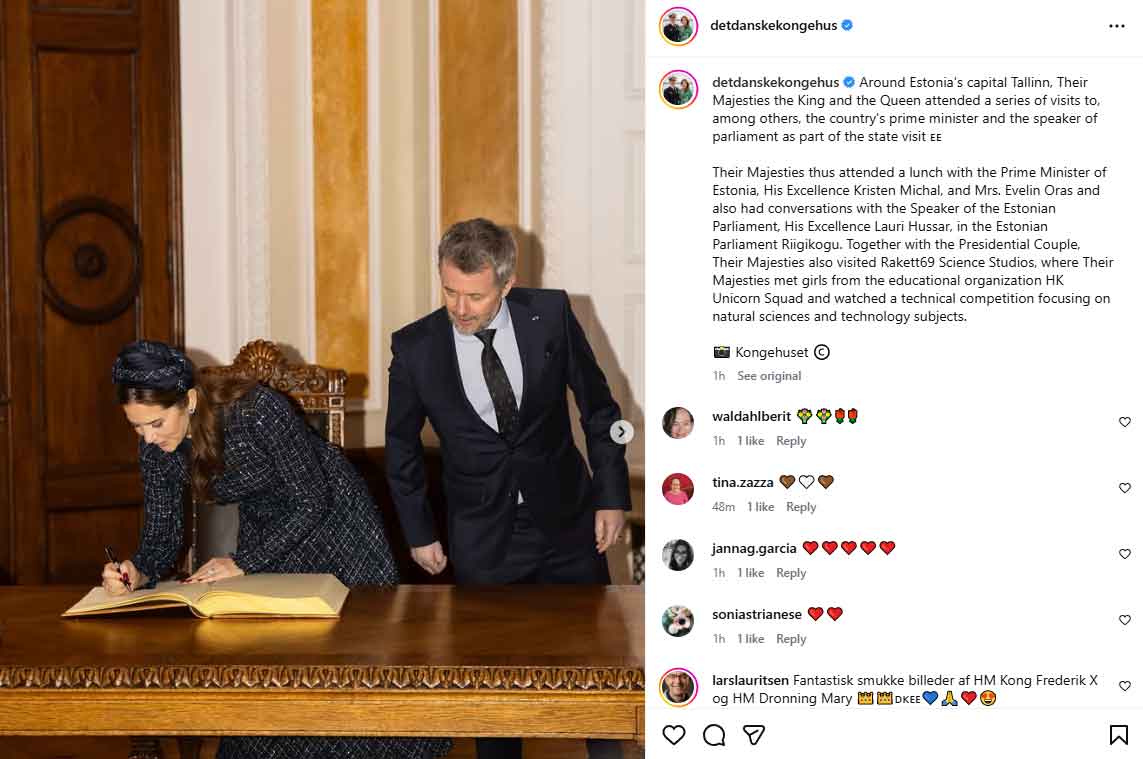The width and height of the screenshot is (1143, 759).
Task: Open detdanskekongehus header profile picture
Action: tap(679, 26)
